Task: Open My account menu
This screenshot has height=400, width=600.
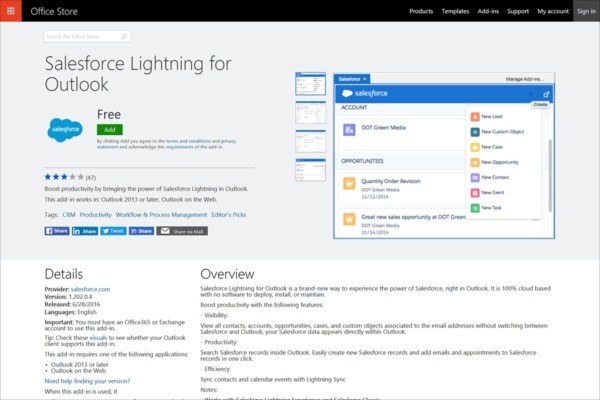Action: click(x=553, y=11)
